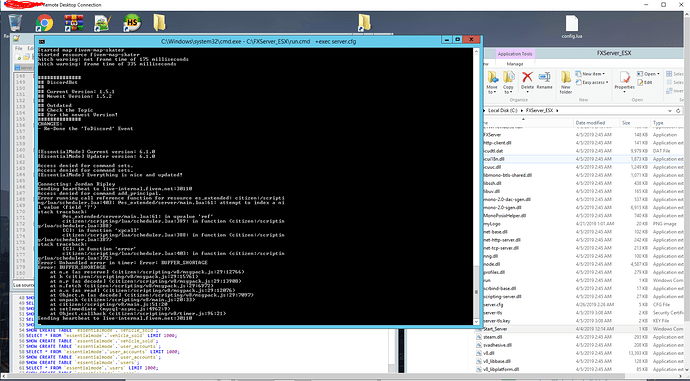Expand Properties dropdown arrow in ribbon
690x381 pixels.
[624, 92]
